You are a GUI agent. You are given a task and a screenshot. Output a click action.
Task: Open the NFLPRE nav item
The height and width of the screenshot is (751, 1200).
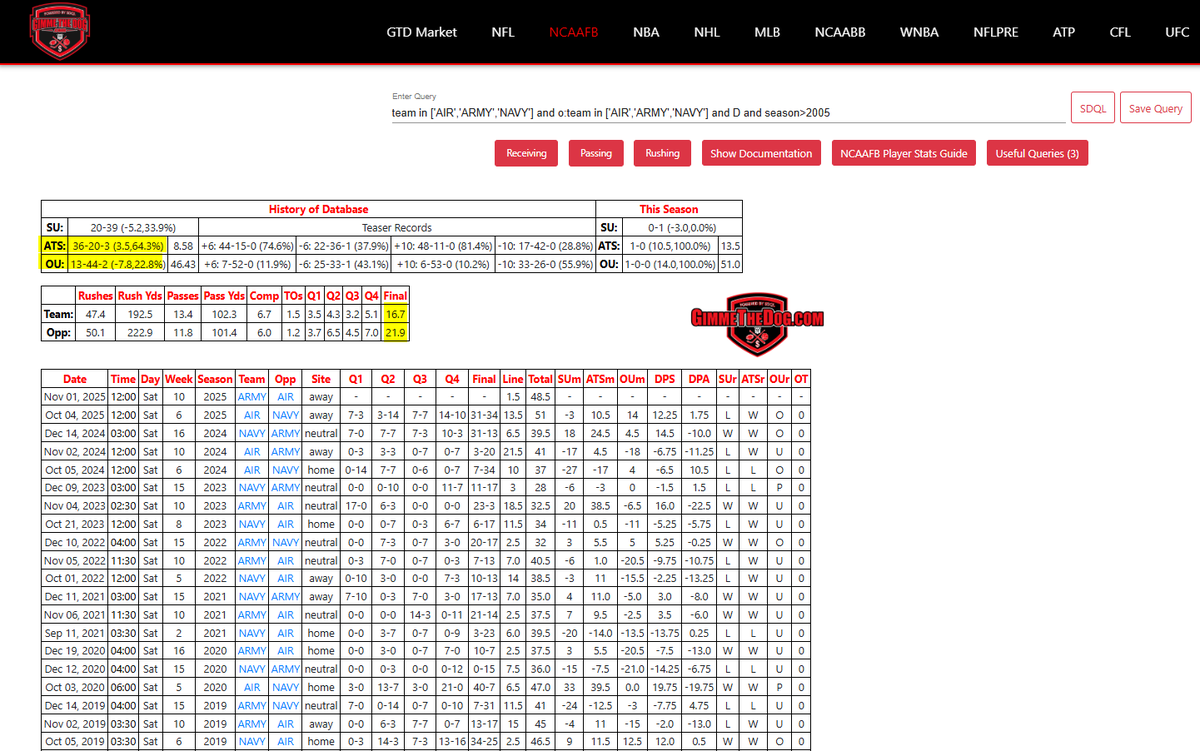click(996, 32)
